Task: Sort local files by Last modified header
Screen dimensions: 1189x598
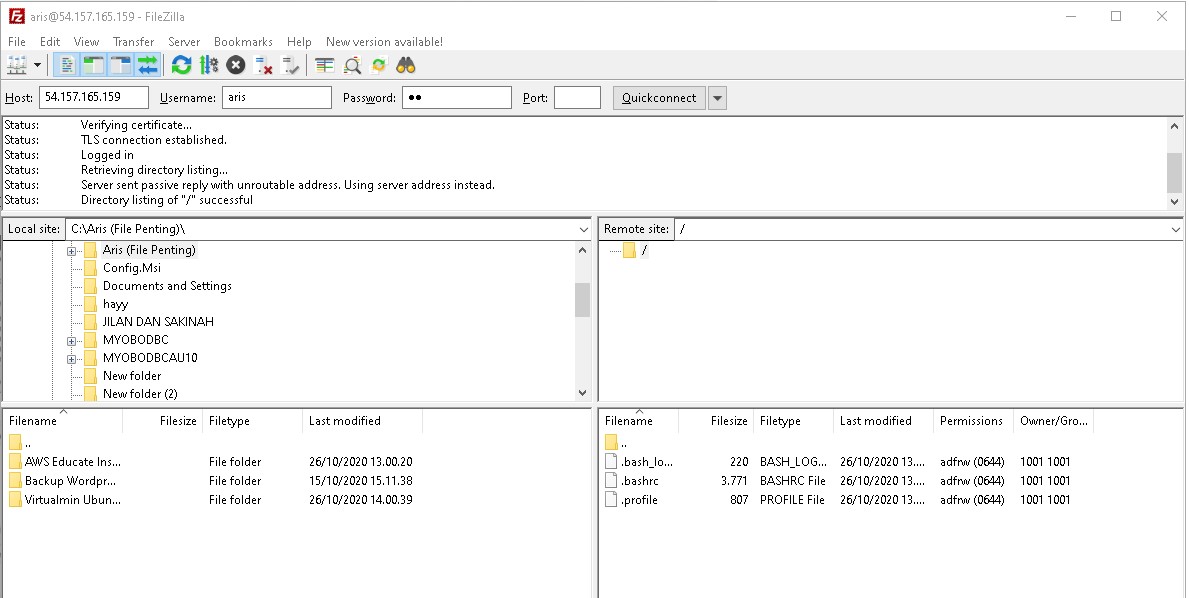Action: 362,421
